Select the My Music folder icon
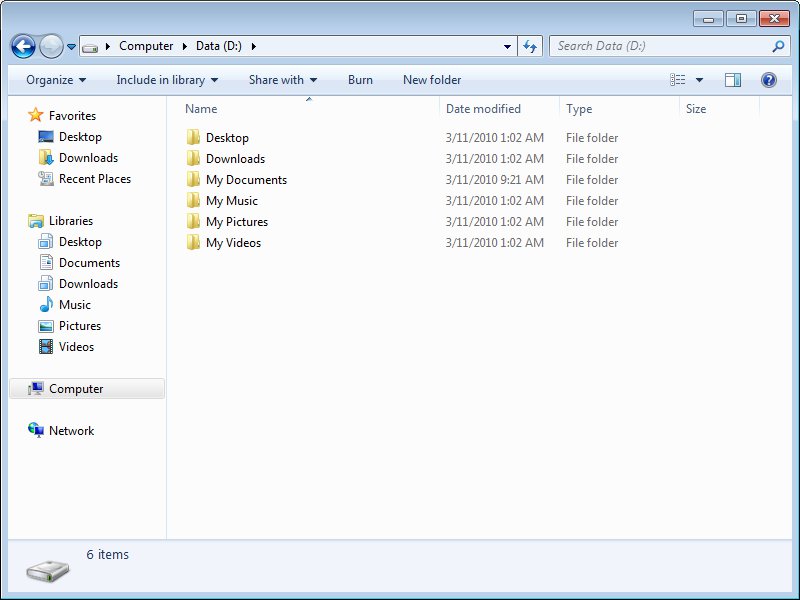800x600 pixels. 193,200
